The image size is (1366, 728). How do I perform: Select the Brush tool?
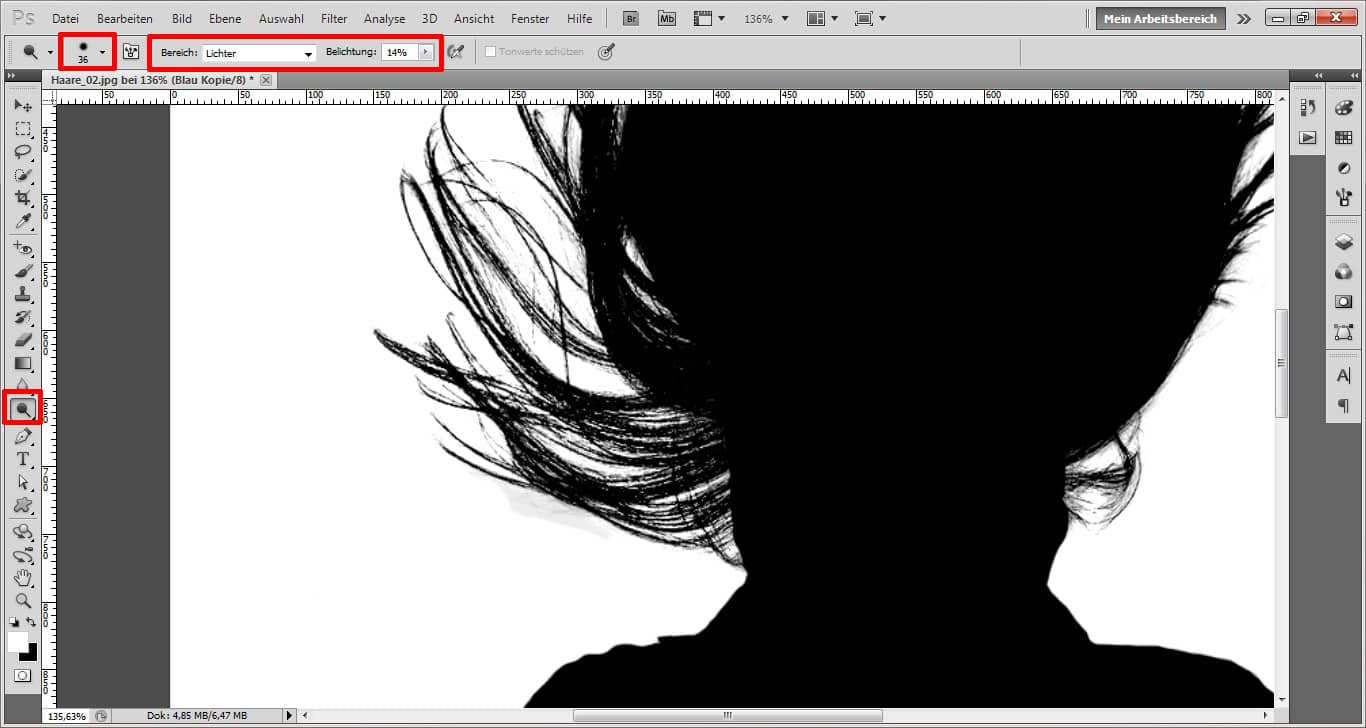pos(23,268)
